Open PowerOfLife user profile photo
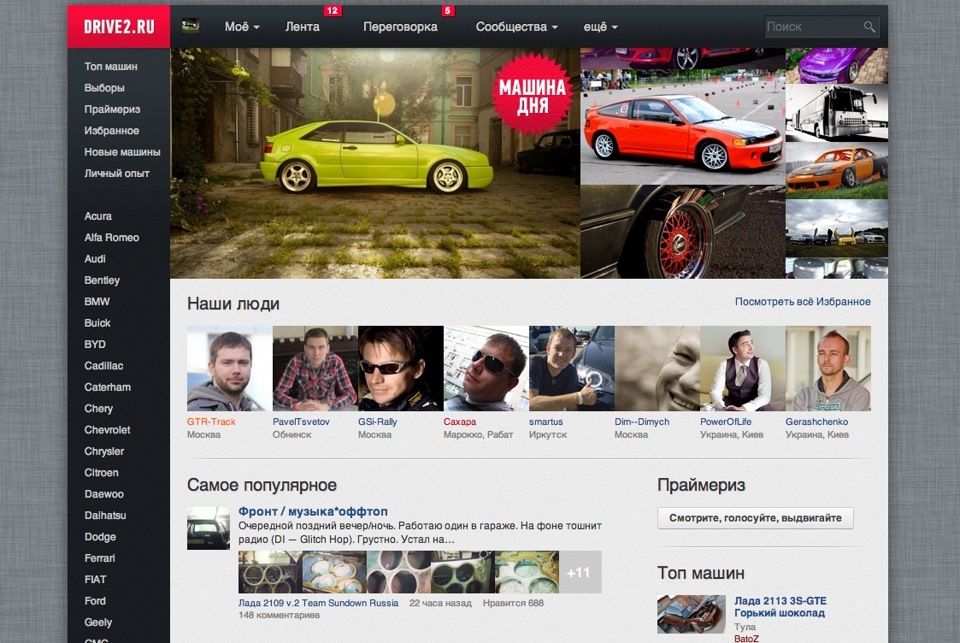This screenshot has height=643, width=960. (742, 368)
